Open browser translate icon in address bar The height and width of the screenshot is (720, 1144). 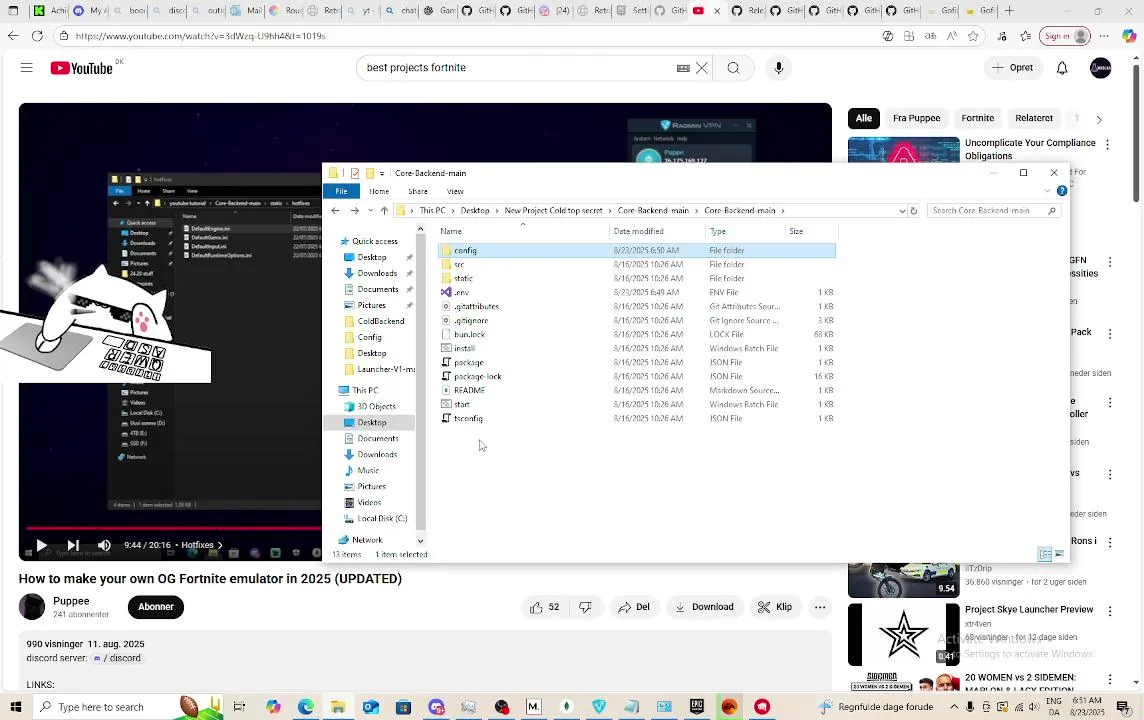coord(930,36)
